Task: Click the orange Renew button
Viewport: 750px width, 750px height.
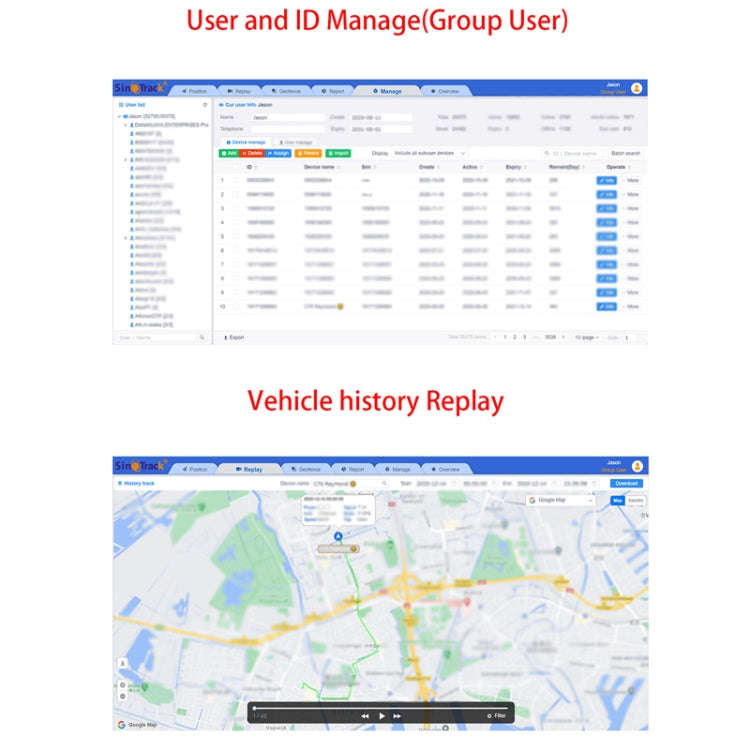Action: [309, 153]
